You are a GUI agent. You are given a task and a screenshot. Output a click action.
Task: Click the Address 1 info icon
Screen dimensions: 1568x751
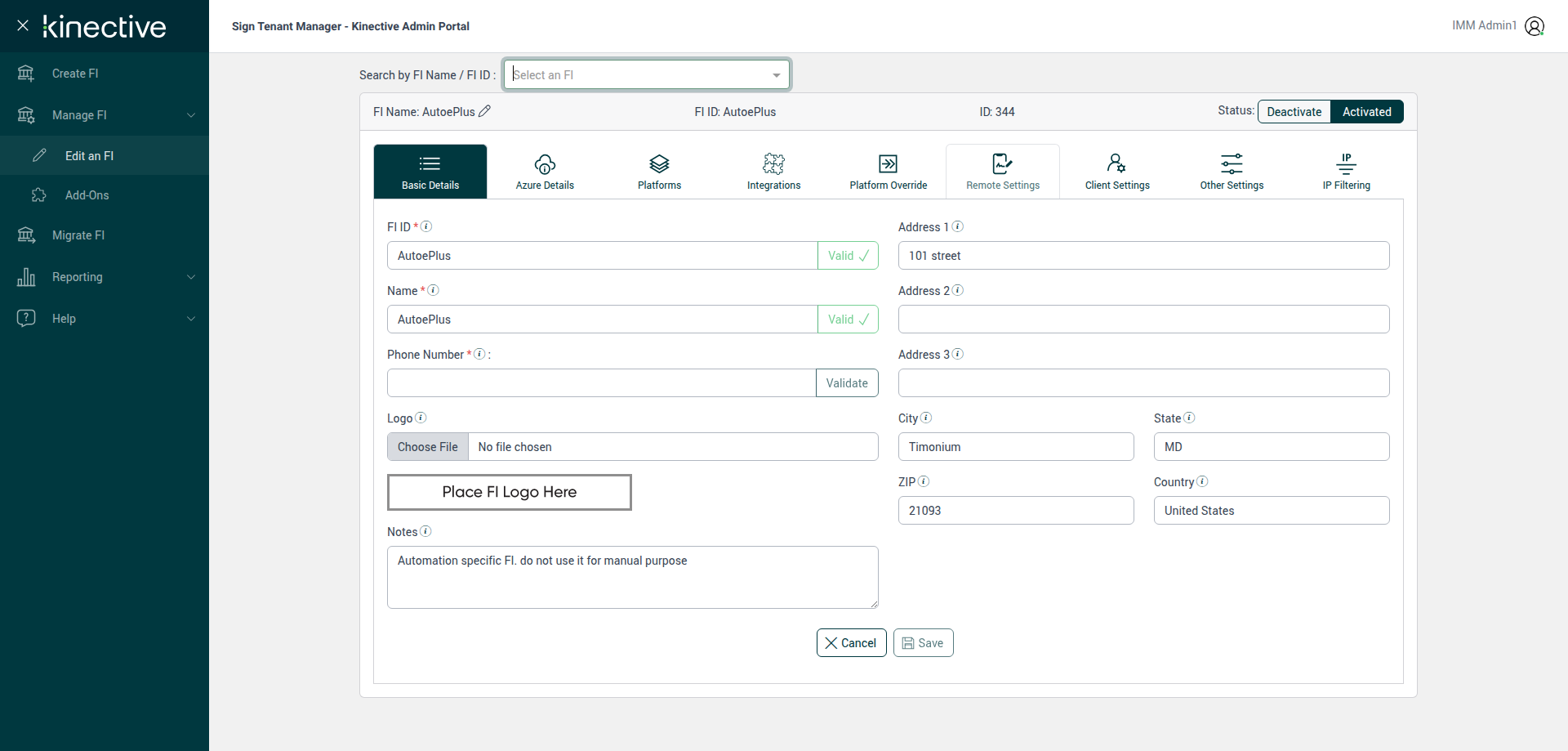[958, 226]
